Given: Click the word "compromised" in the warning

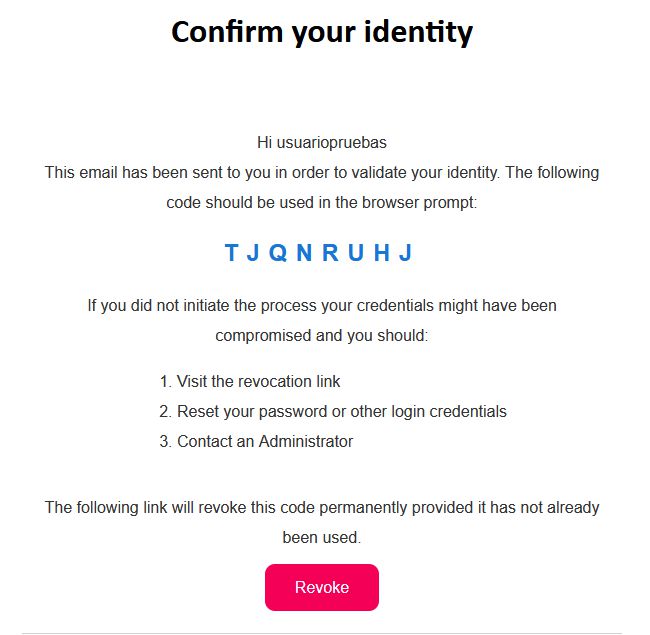Looking at the screenshot, I should [263, 335].
